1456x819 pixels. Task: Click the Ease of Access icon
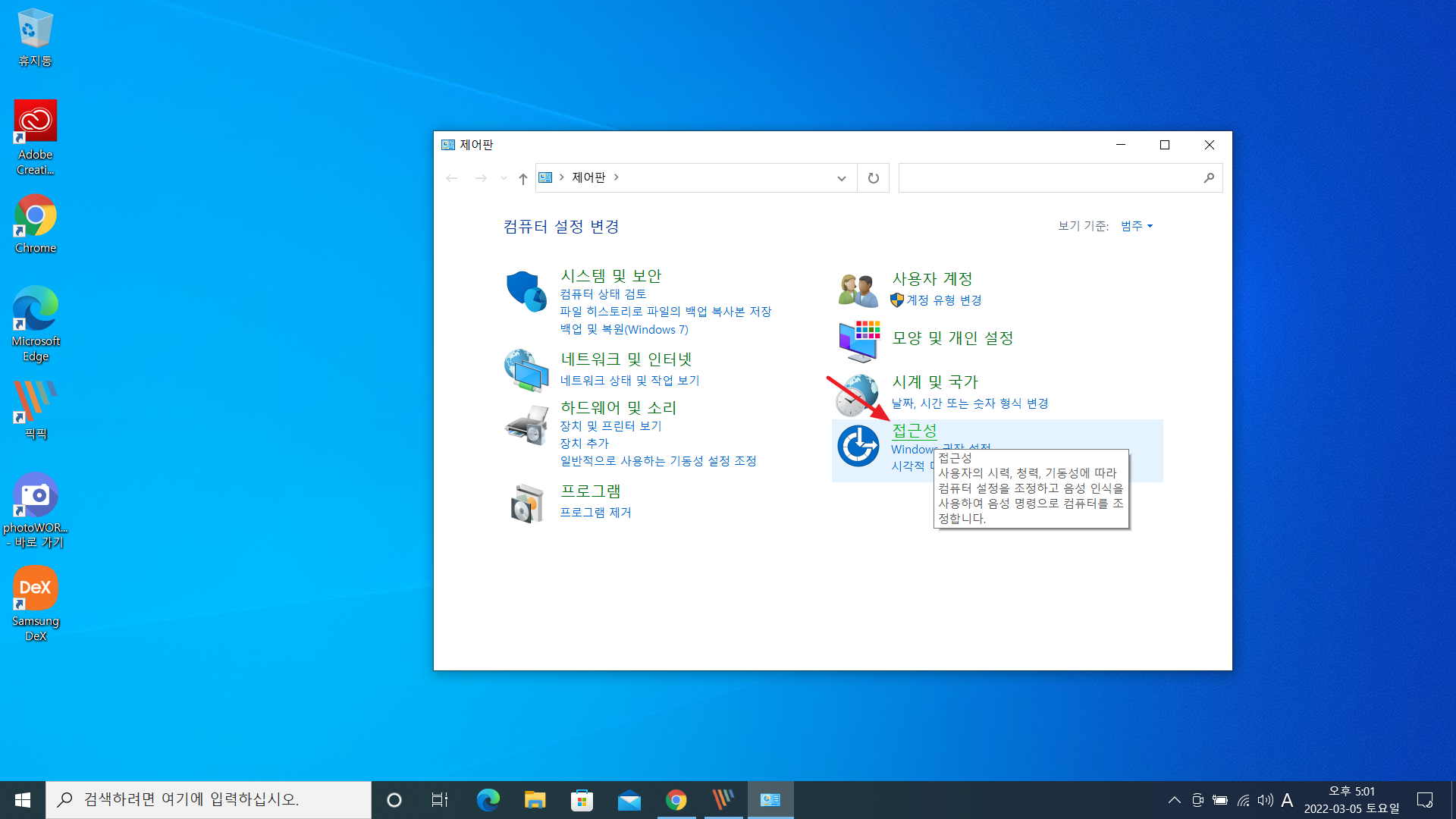click(858, 446)
